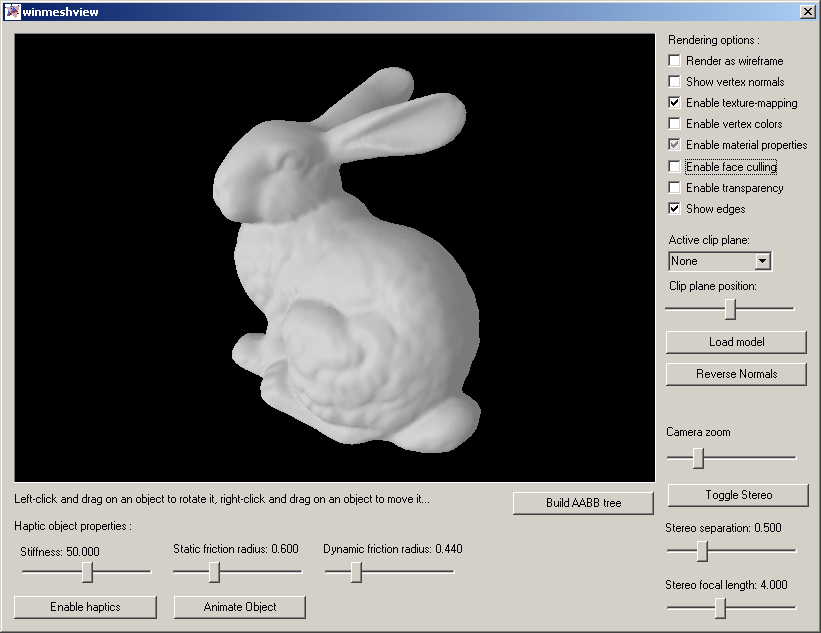Open the Active clip plane dropdown
Viewport: 821px width, 633px height.
762,261
